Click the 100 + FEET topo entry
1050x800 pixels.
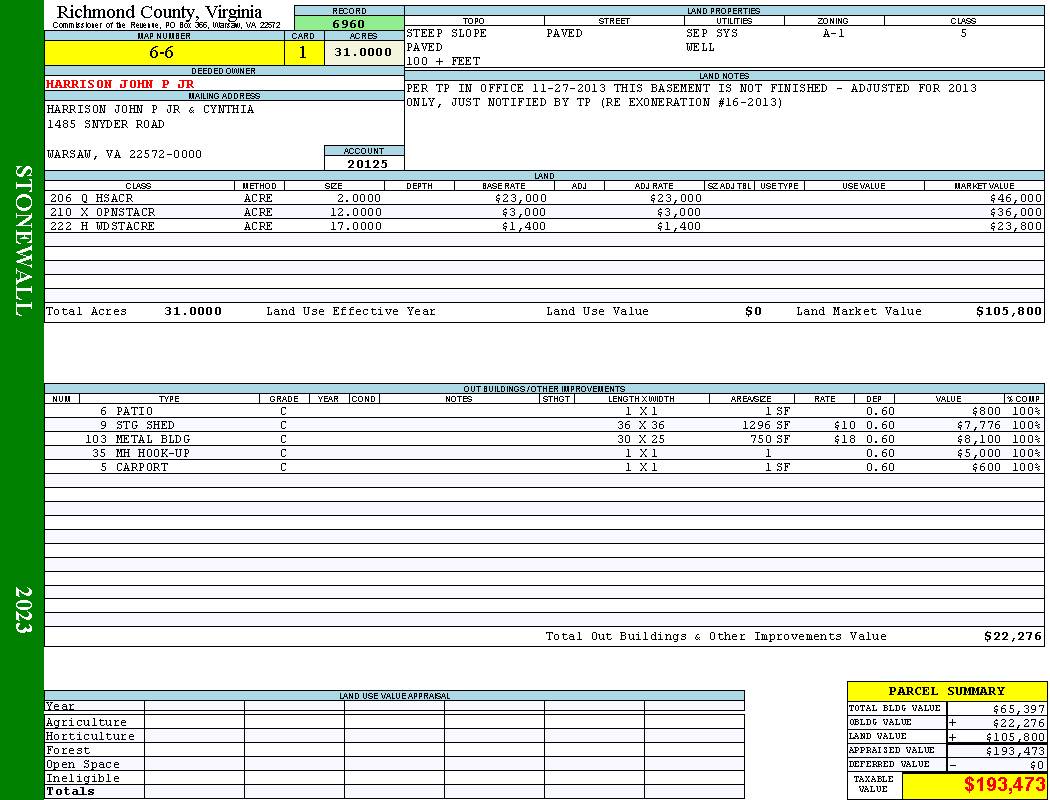443,62
